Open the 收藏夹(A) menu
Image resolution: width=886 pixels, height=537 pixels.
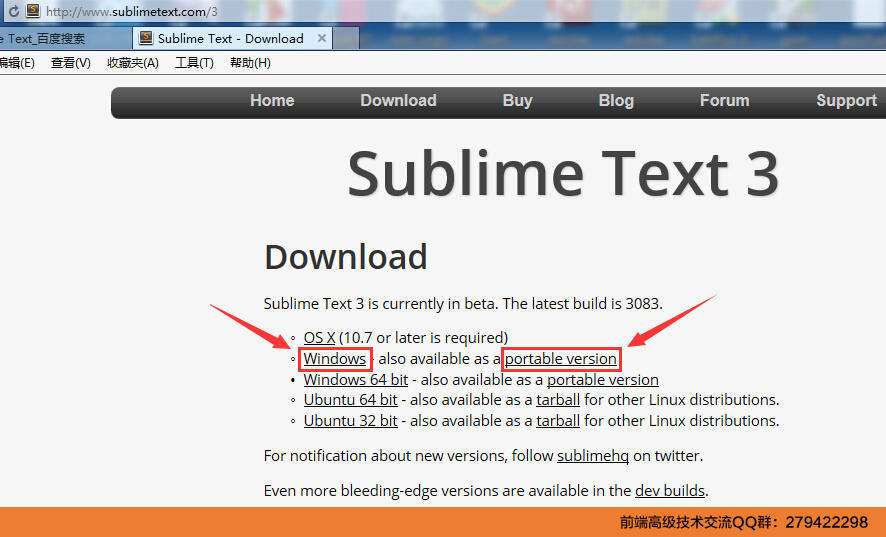click(133, 63)
